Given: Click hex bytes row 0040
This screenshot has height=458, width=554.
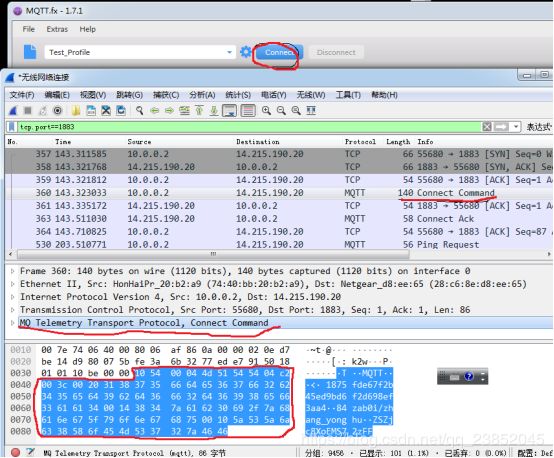Looking at the screenshot, I should (165, 384).
